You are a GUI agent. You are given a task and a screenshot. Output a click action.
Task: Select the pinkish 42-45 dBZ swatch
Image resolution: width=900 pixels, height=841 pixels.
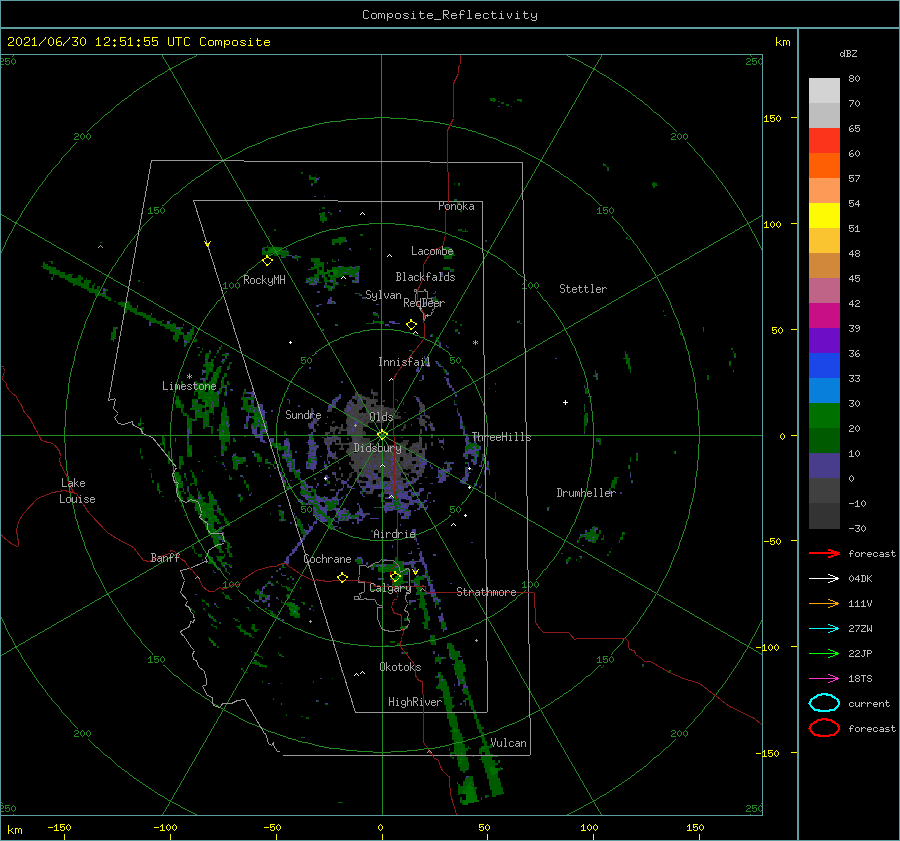point(824,290)
